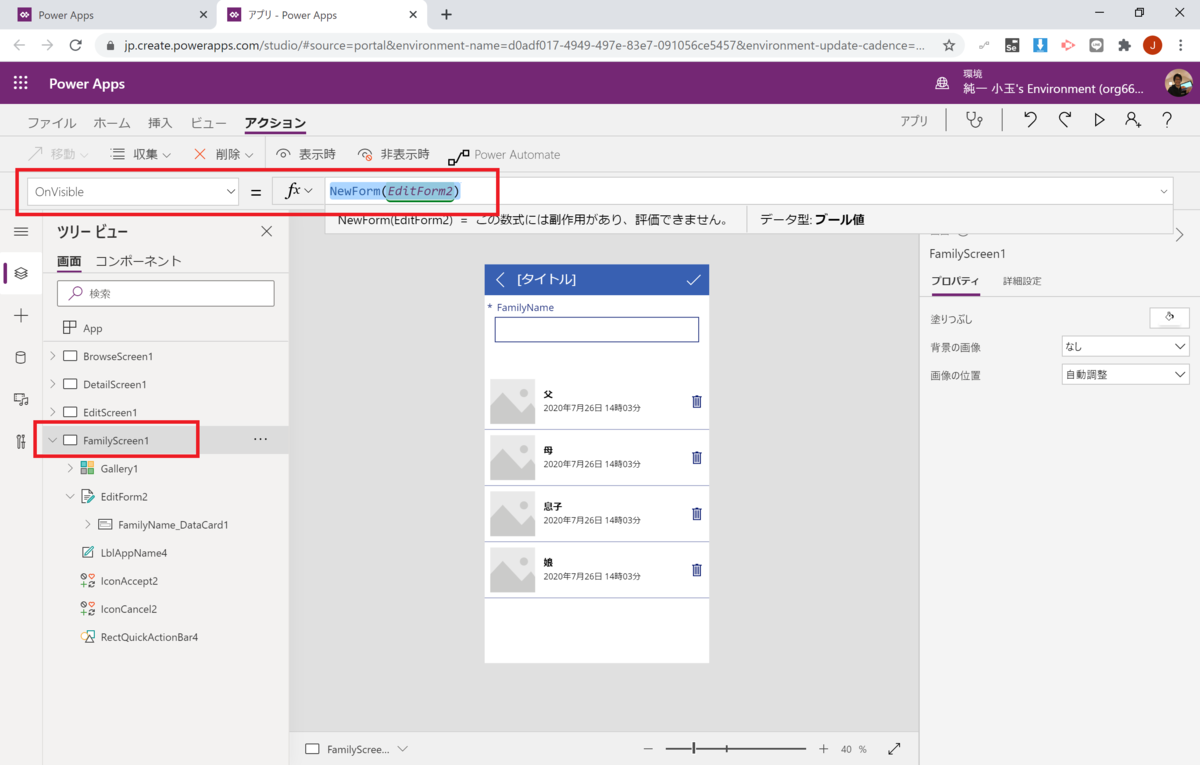Switch to the コンポーネント tab
Screen dimensions: 1200x765
tap(138, 261)
